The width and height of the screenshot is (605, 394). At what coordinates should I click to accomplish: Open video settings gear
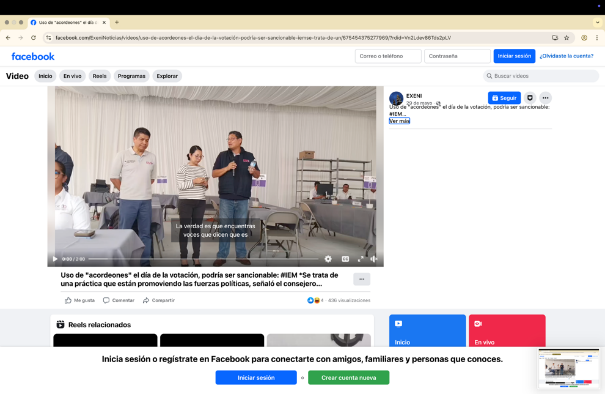328,259
